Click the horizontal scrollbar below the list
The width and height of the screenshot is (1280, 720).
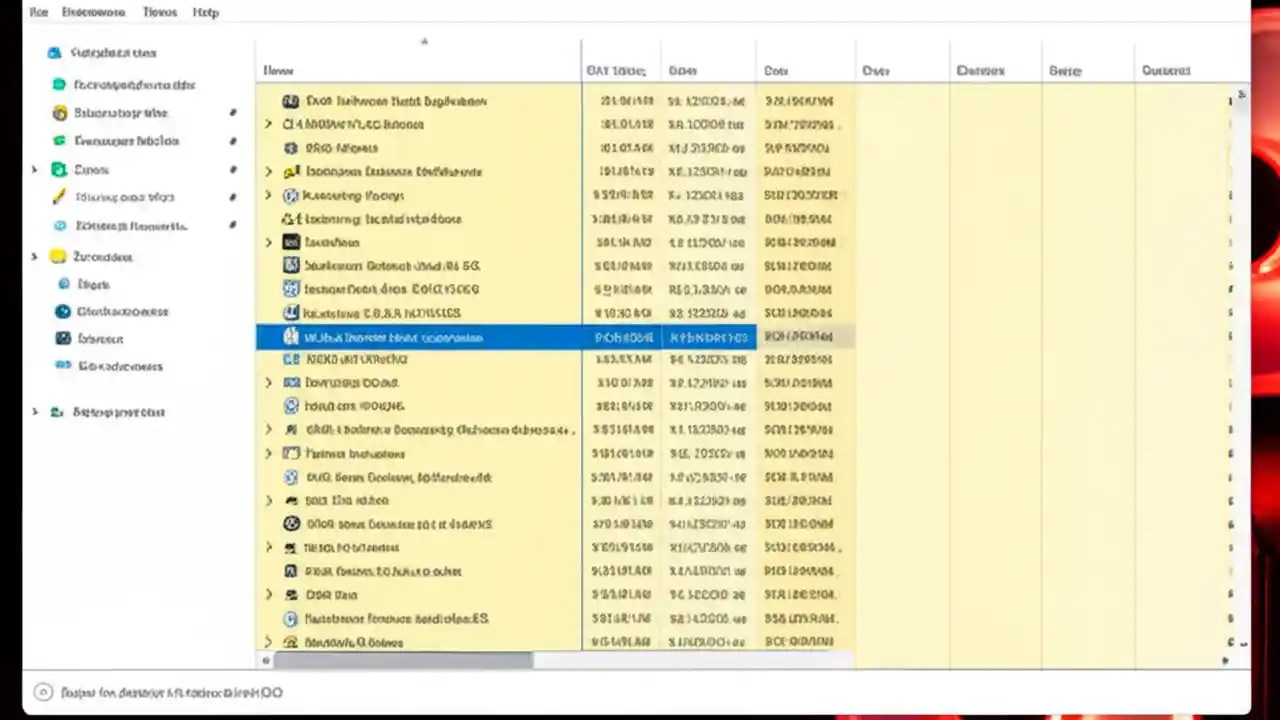click(x=400, y=660)
